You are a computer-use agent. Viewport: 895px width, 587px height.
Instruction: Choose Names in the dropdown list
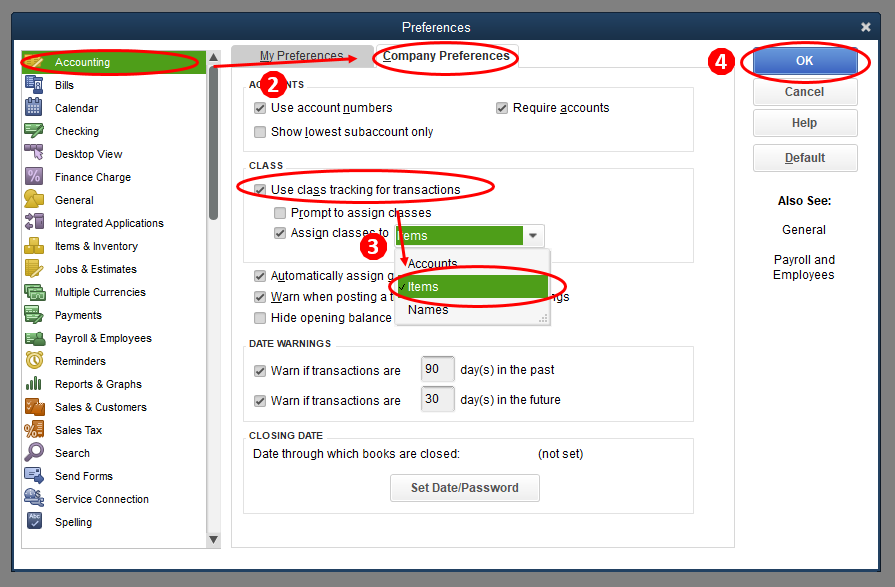[x=472, y=309]
